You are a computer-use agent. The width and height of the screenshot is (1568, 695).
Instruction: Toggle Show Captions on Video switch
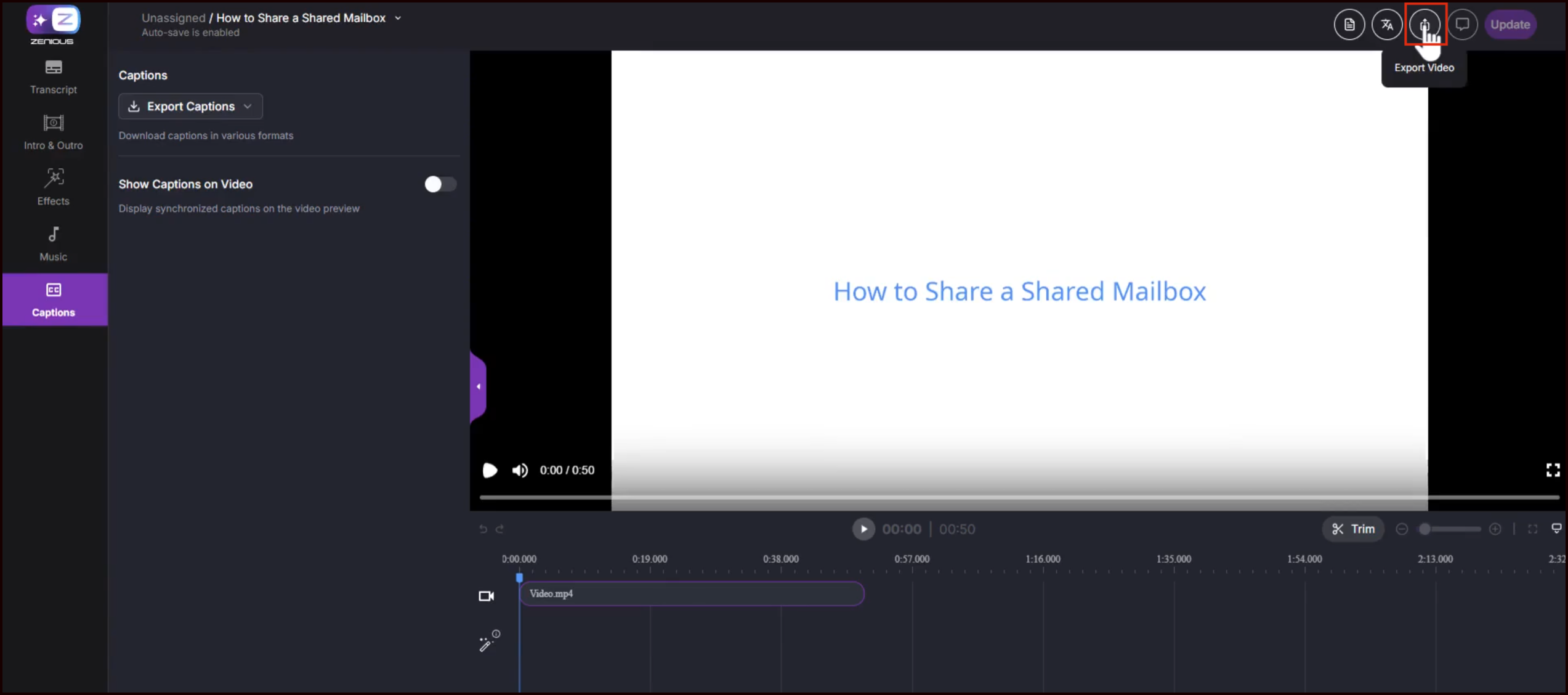click(440, 184)
